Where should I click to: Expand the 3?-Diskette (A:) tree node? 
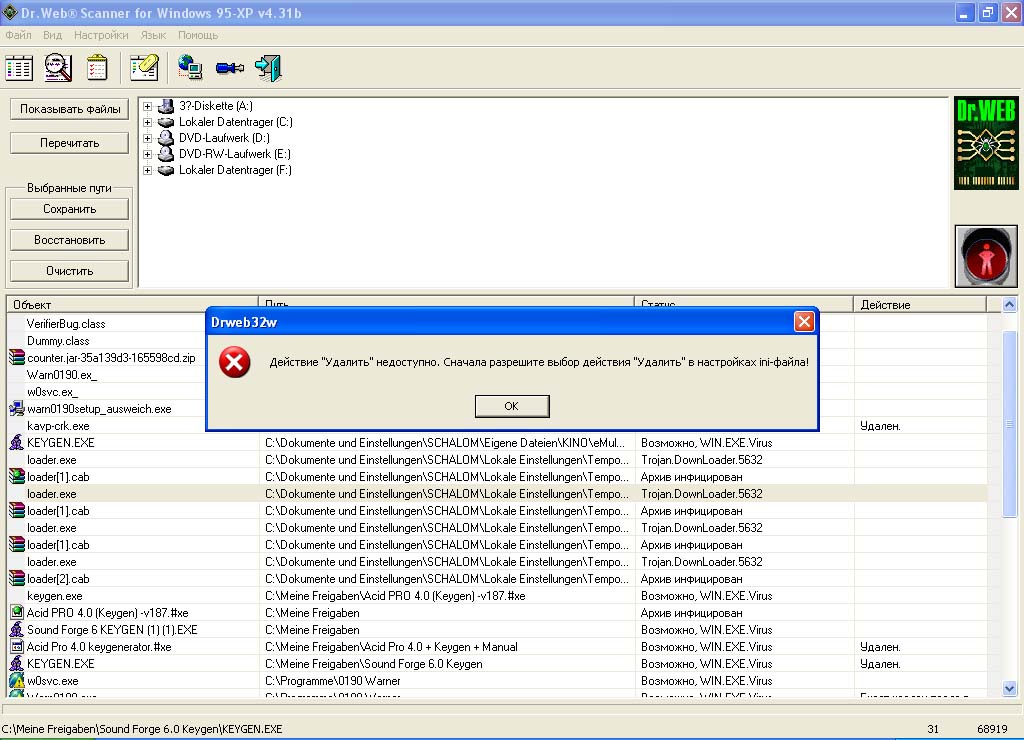pos(148,106)
